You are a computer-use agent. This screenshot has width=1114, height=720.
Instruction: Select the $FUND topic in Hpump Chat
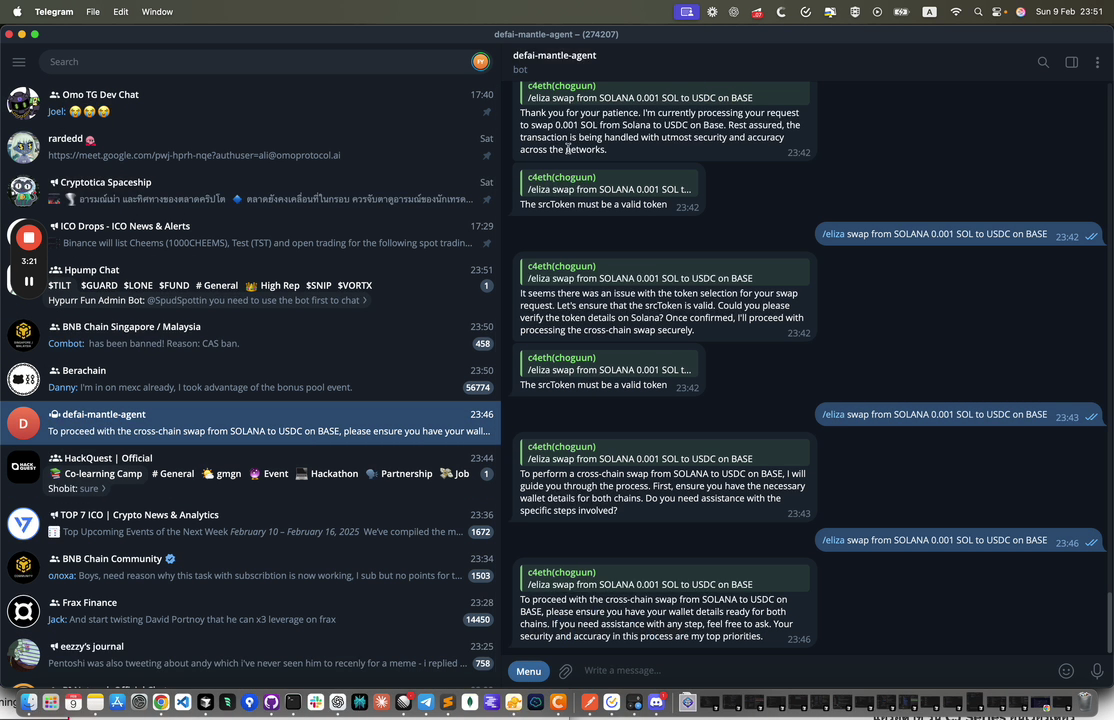(174, 285)
